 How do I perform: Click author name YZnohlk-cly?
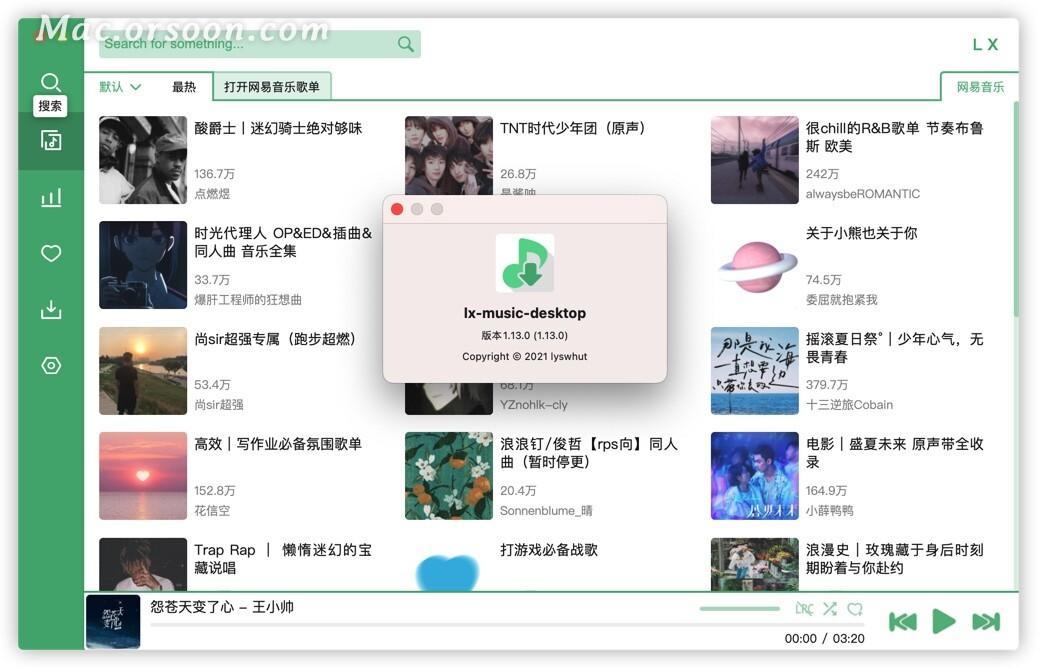click(534, 405)
